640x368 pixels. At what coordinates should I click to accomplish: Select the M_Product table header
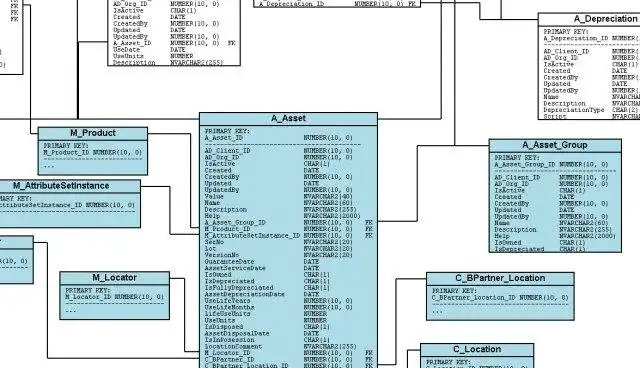pyautogui.click(x=93, y=133)
